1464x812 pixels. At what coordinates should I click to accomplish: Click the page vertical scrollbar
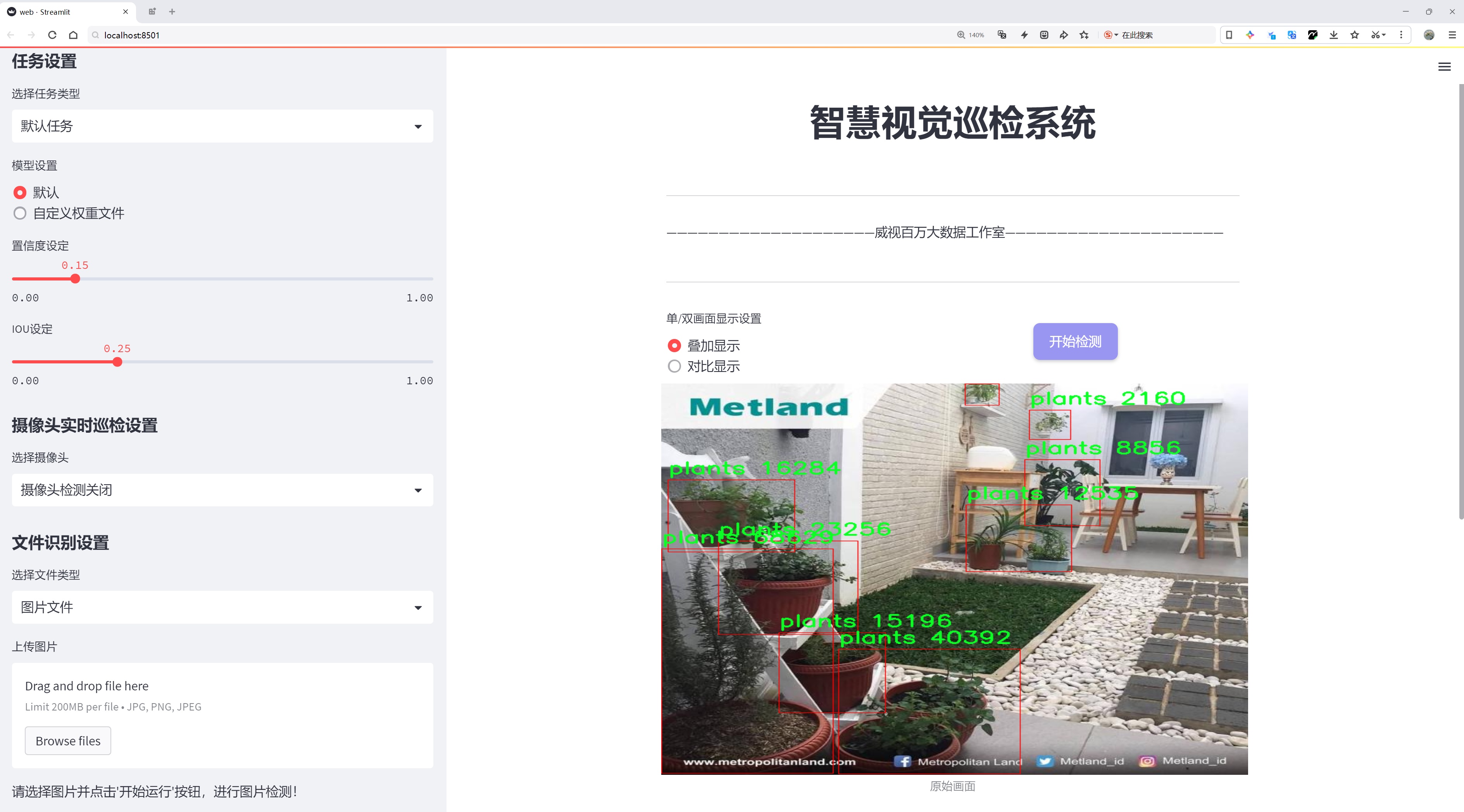pyautogui.click(x=1461, y=301)
